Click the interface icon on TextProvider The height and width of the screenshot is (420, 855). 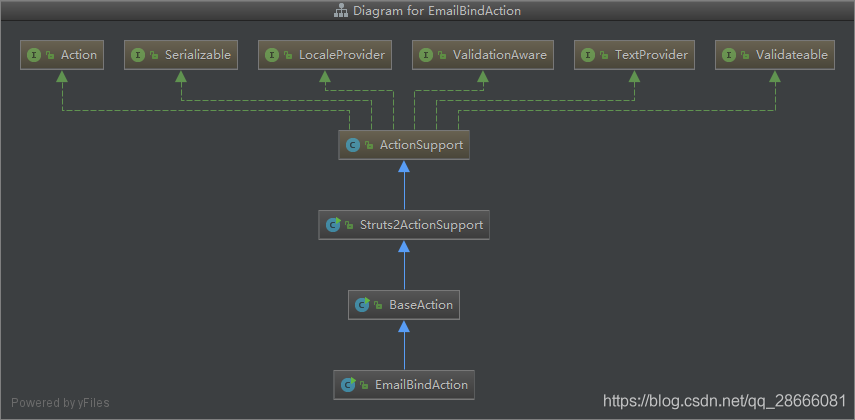pos(588,55)
